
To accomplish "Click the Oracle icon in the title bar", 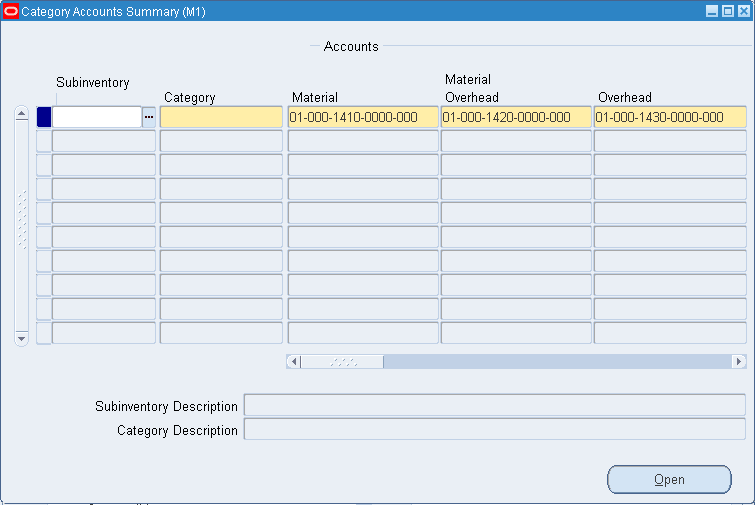I will (11, 11).
